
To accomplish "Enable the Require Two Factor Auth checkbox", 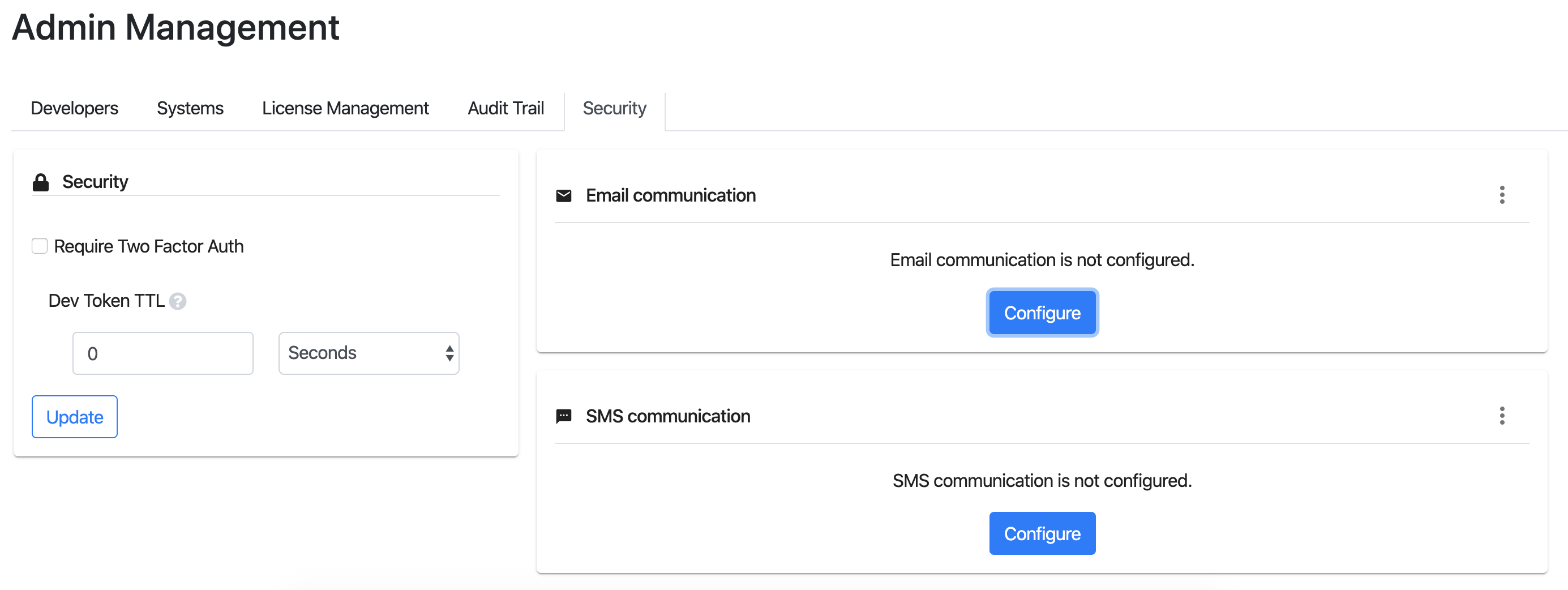I will pyautogui.click(x=40, y=247).
